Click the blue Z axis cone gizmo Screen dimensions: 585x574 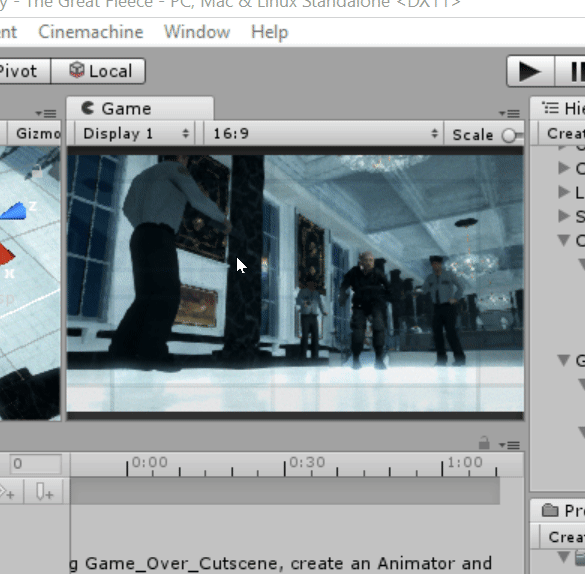click(x=14, y=211)
